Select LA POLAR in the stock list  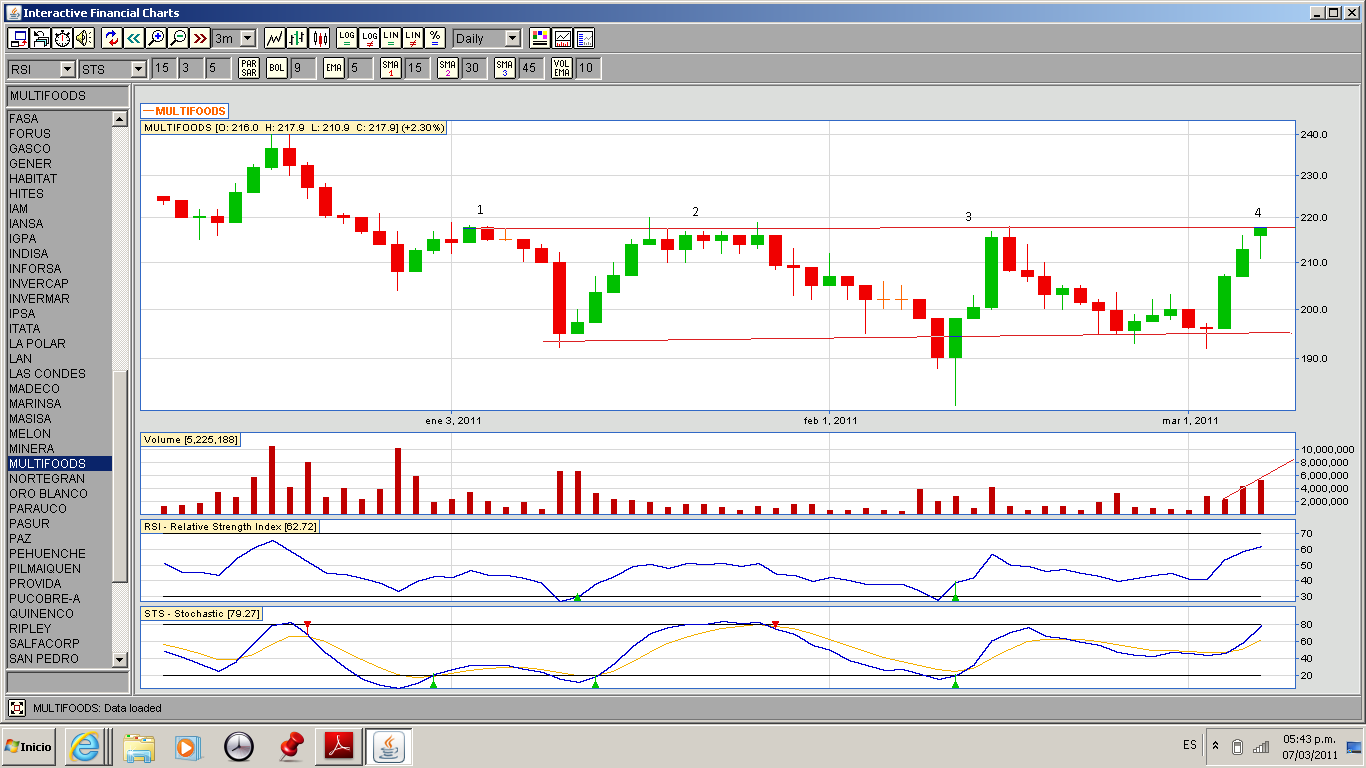pos(37,344)
